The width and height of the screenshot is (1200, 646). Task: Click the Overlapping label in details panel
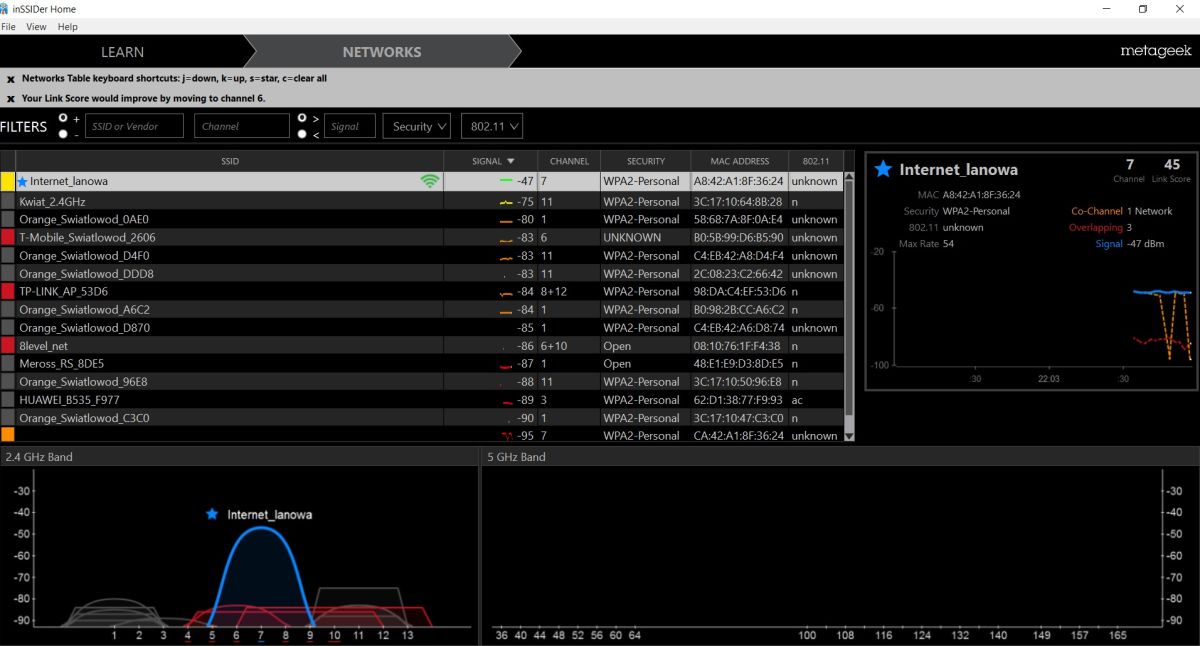(1095, 227)
